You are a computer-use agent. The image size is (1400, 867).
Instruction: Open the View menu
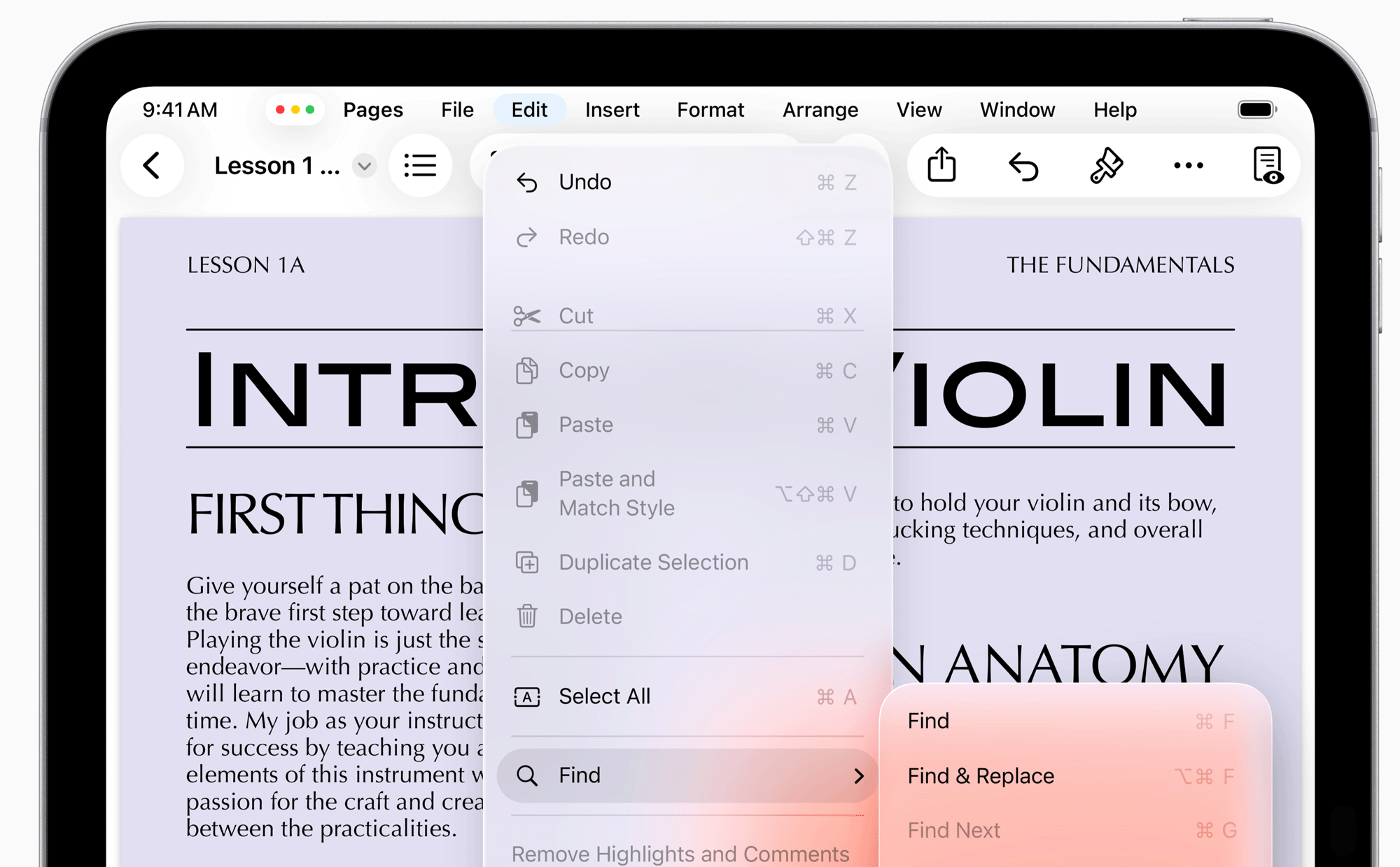918,110
